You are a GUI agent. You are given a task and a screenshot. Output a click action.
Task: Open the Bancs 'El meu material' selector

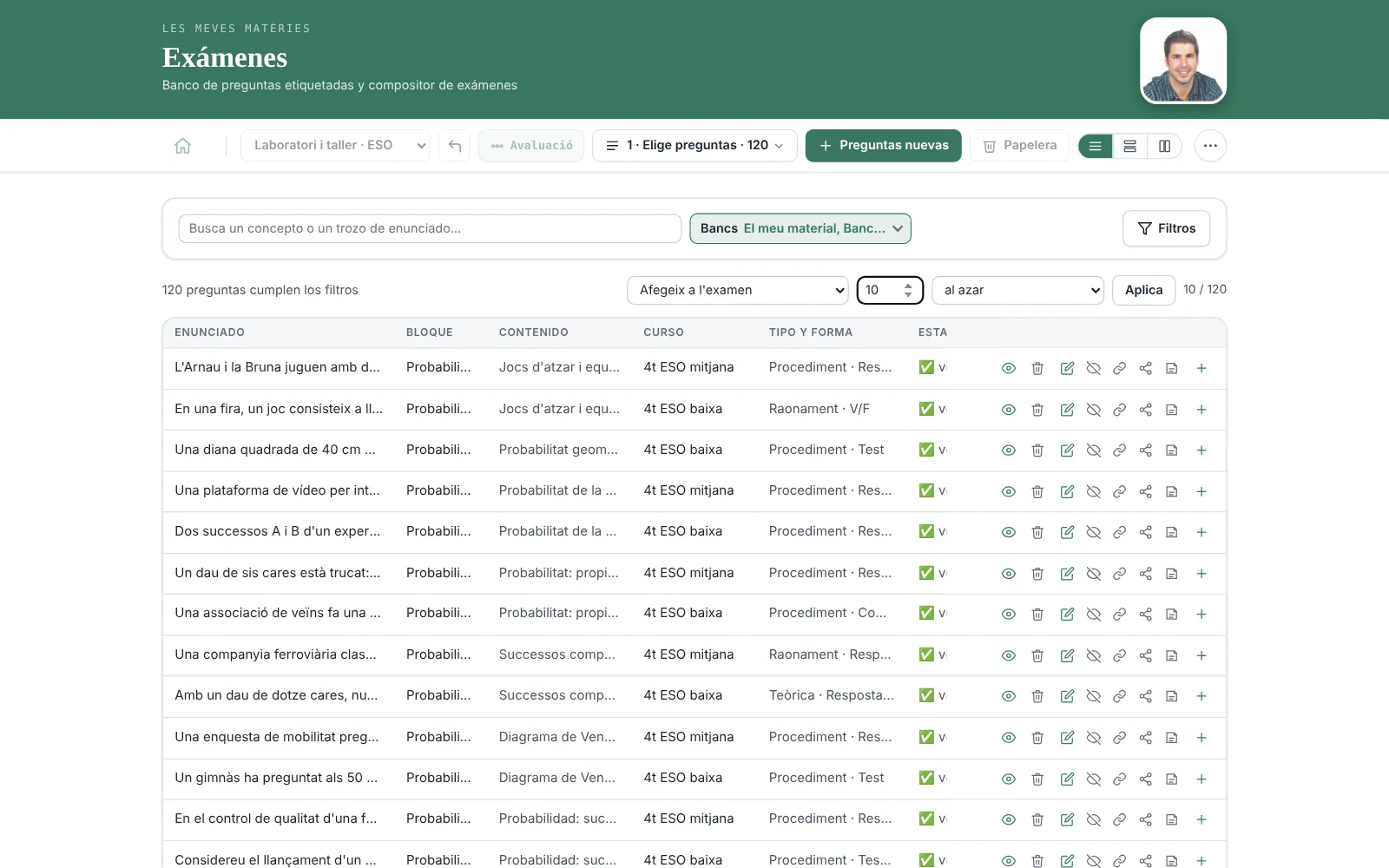pos(800,228)
